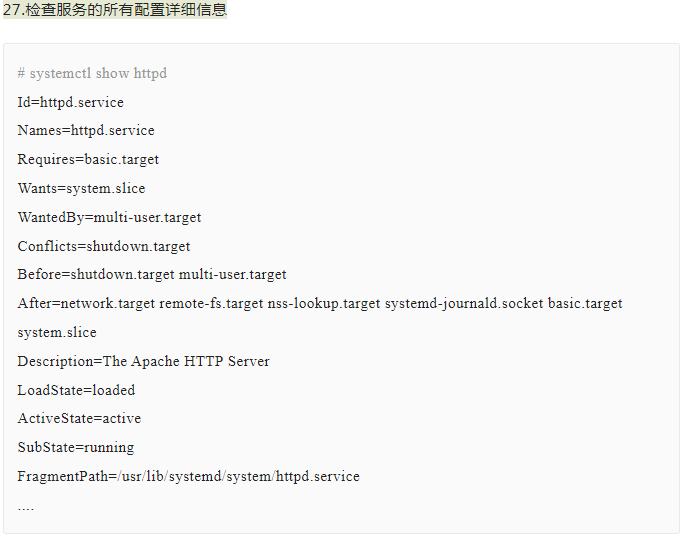
Task: Click the Description=The Apache HTTP Server line
Action: pyautogui.click(x=143, y=362)
